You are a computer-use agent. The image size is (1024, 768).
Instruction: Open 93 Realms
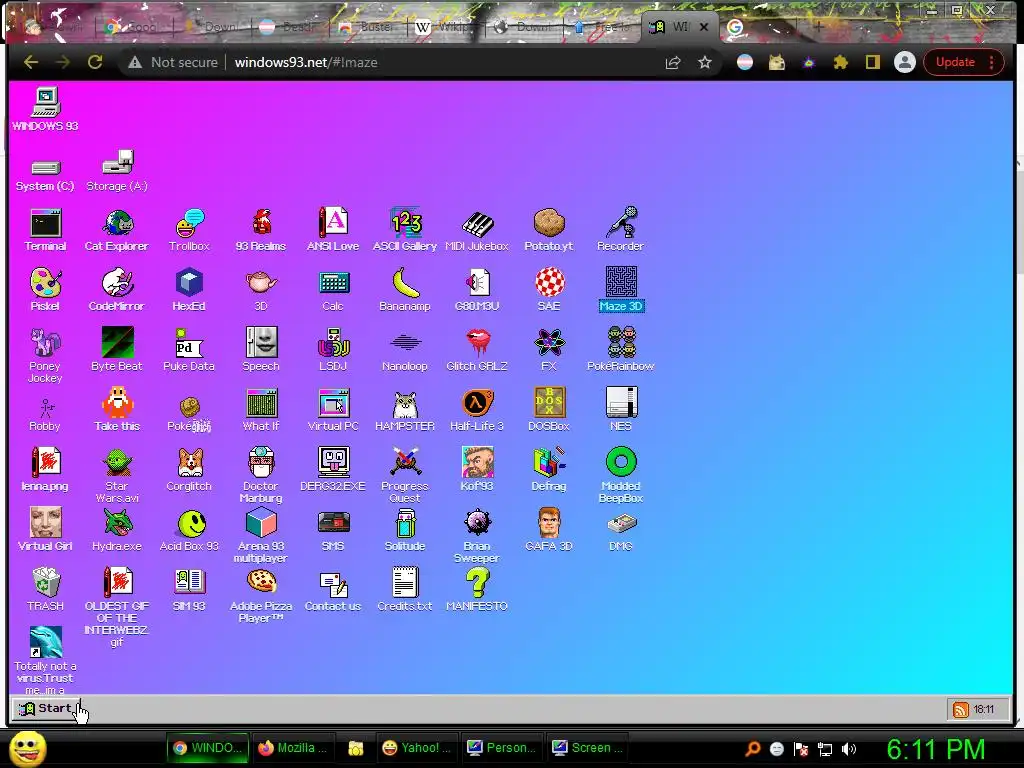pos(261,230)
